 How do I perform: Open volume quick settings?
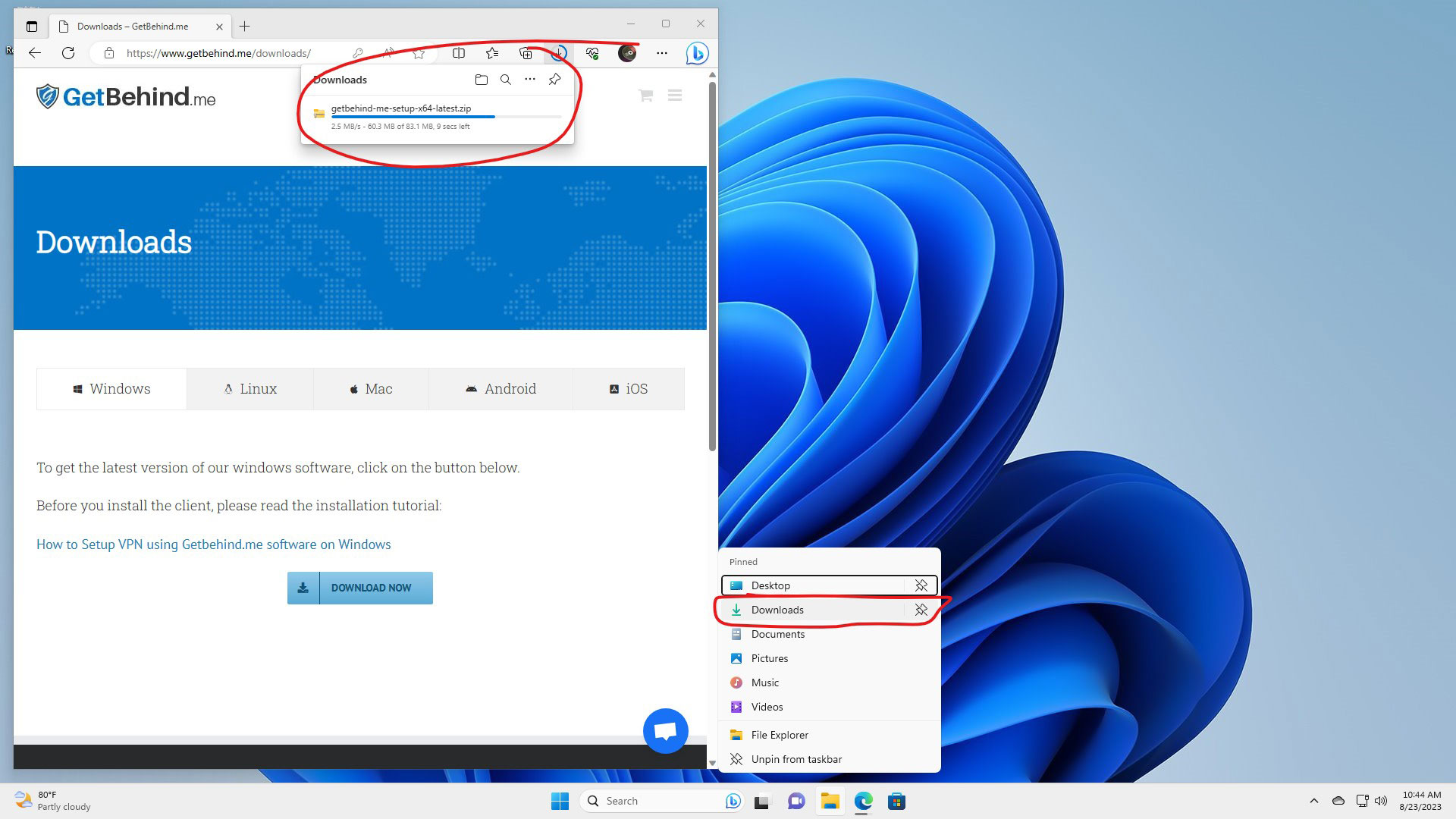tap(1381, 801)
